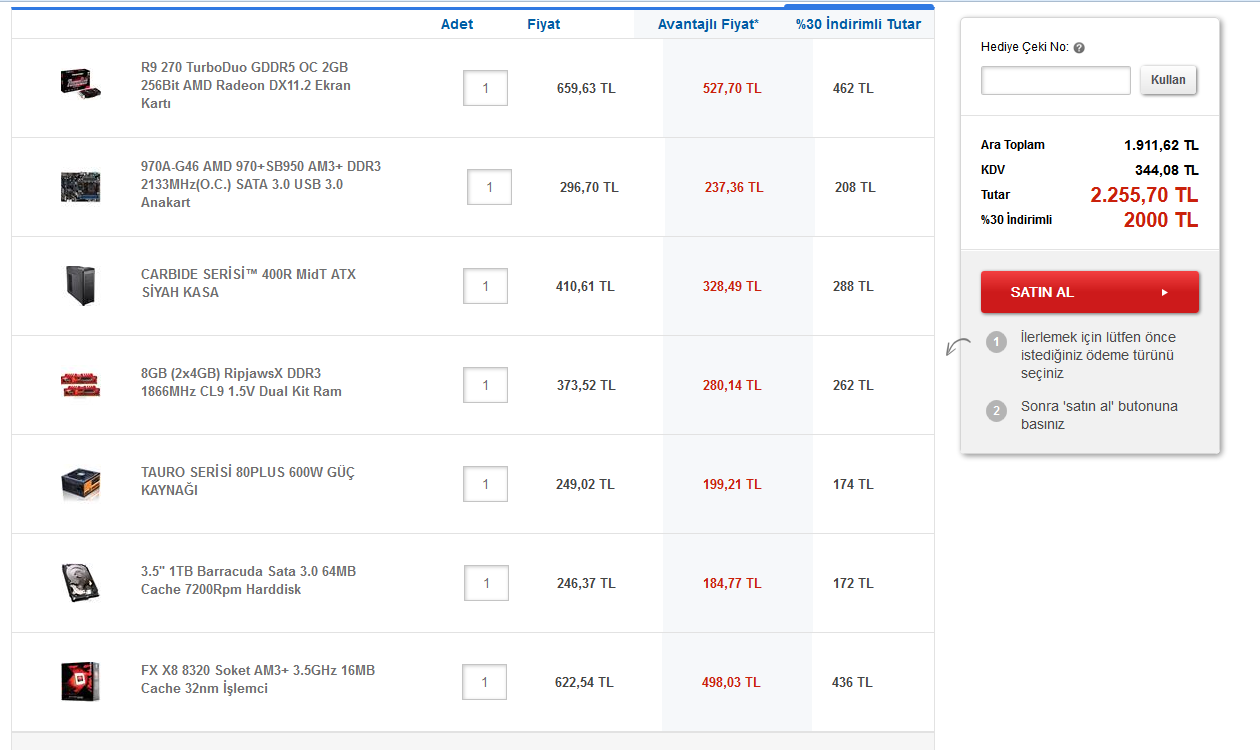Click the Kullan button
This screenshot has height=750, width=1260.
click(x=1168, y=80)
